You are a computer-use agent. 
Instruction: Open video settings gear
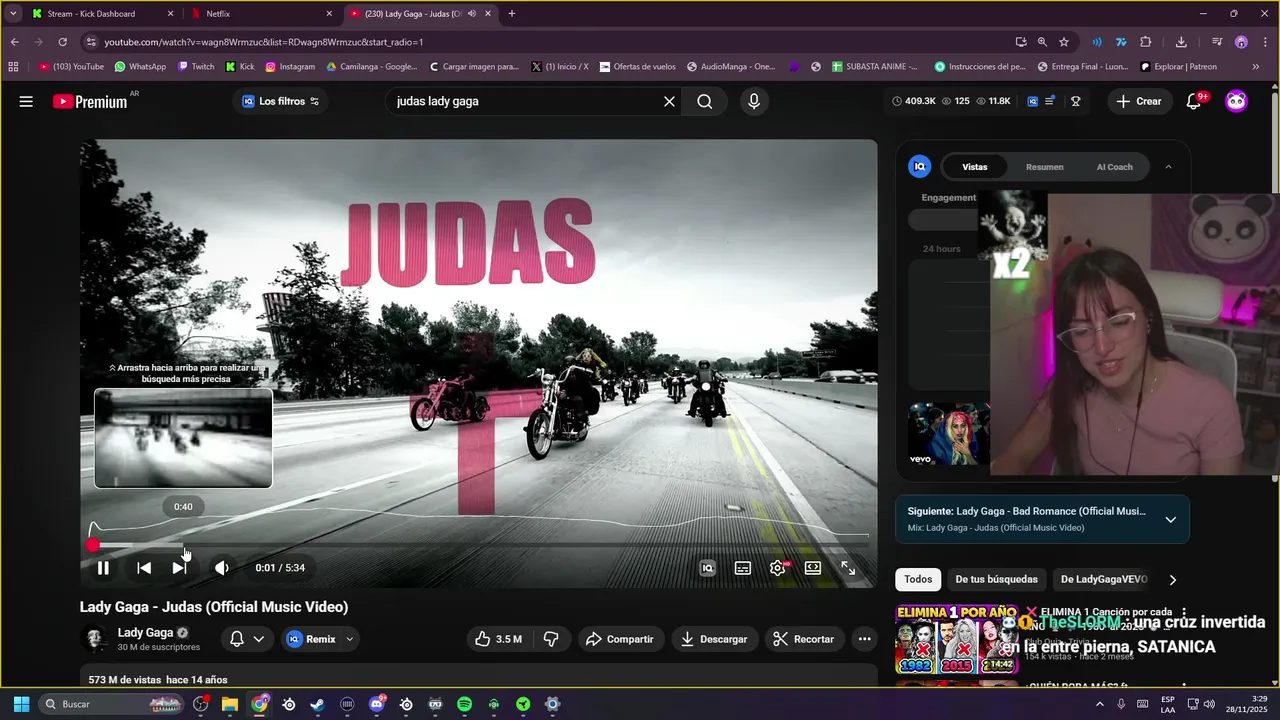(x=777, y=568)
